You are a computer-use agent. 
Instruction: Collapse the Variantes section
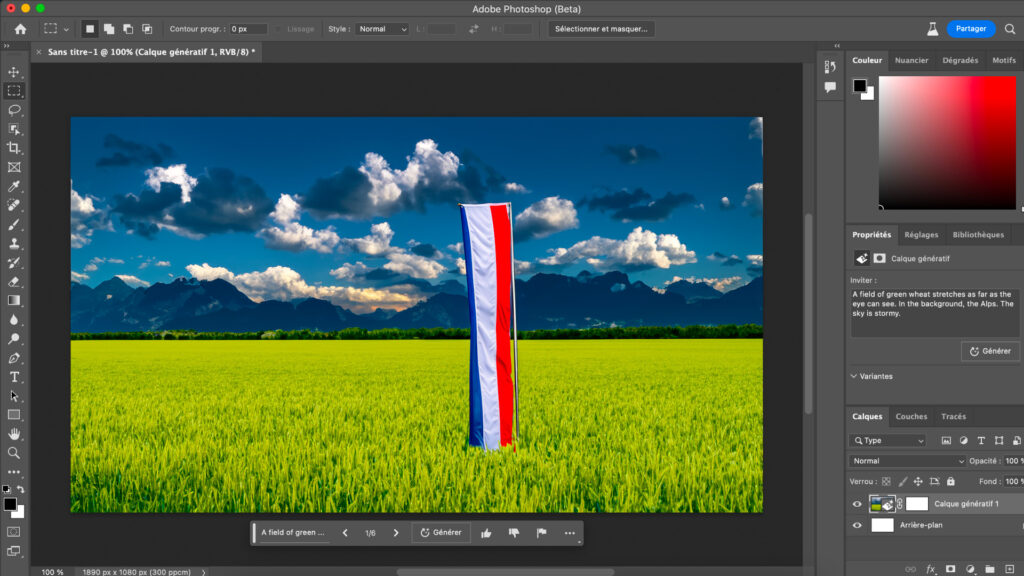coord(854,376)
